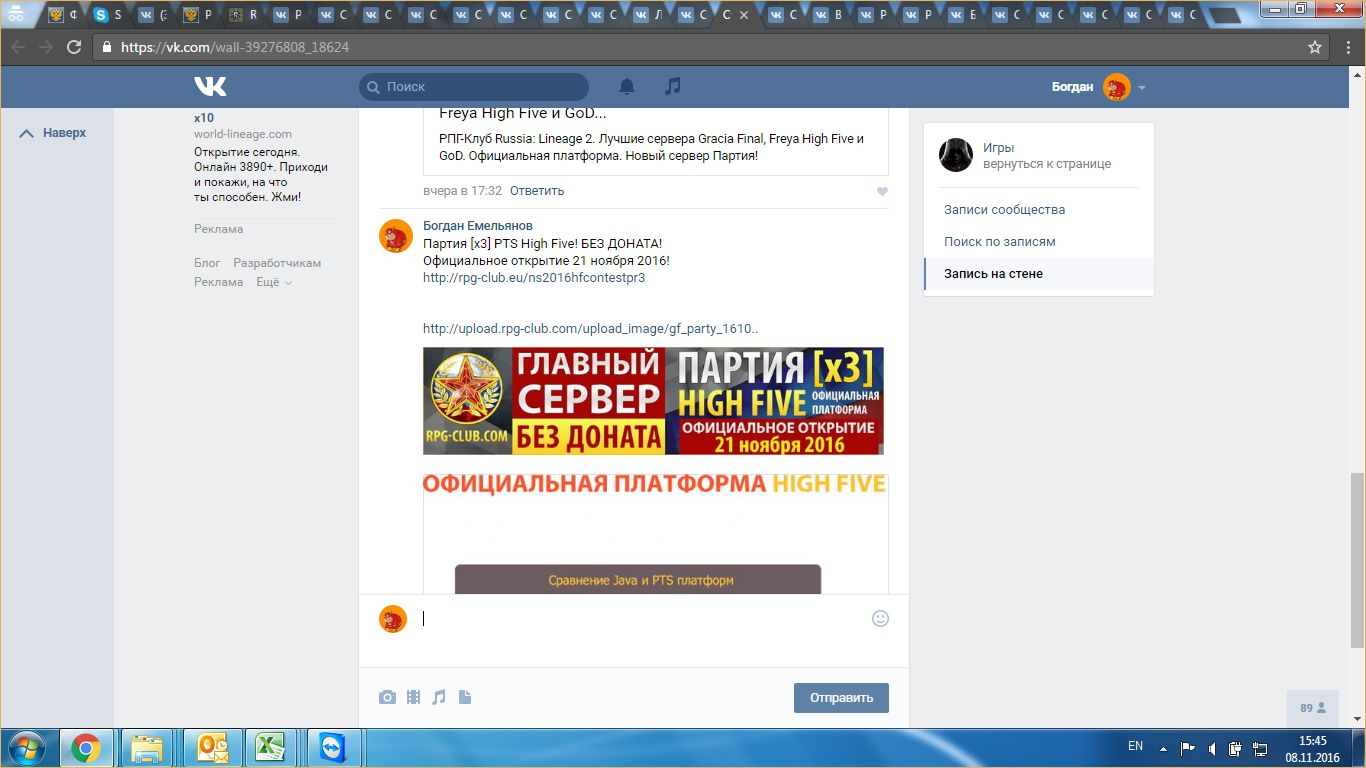Click вчера в 17:32 timestamp

pos(462,191)
